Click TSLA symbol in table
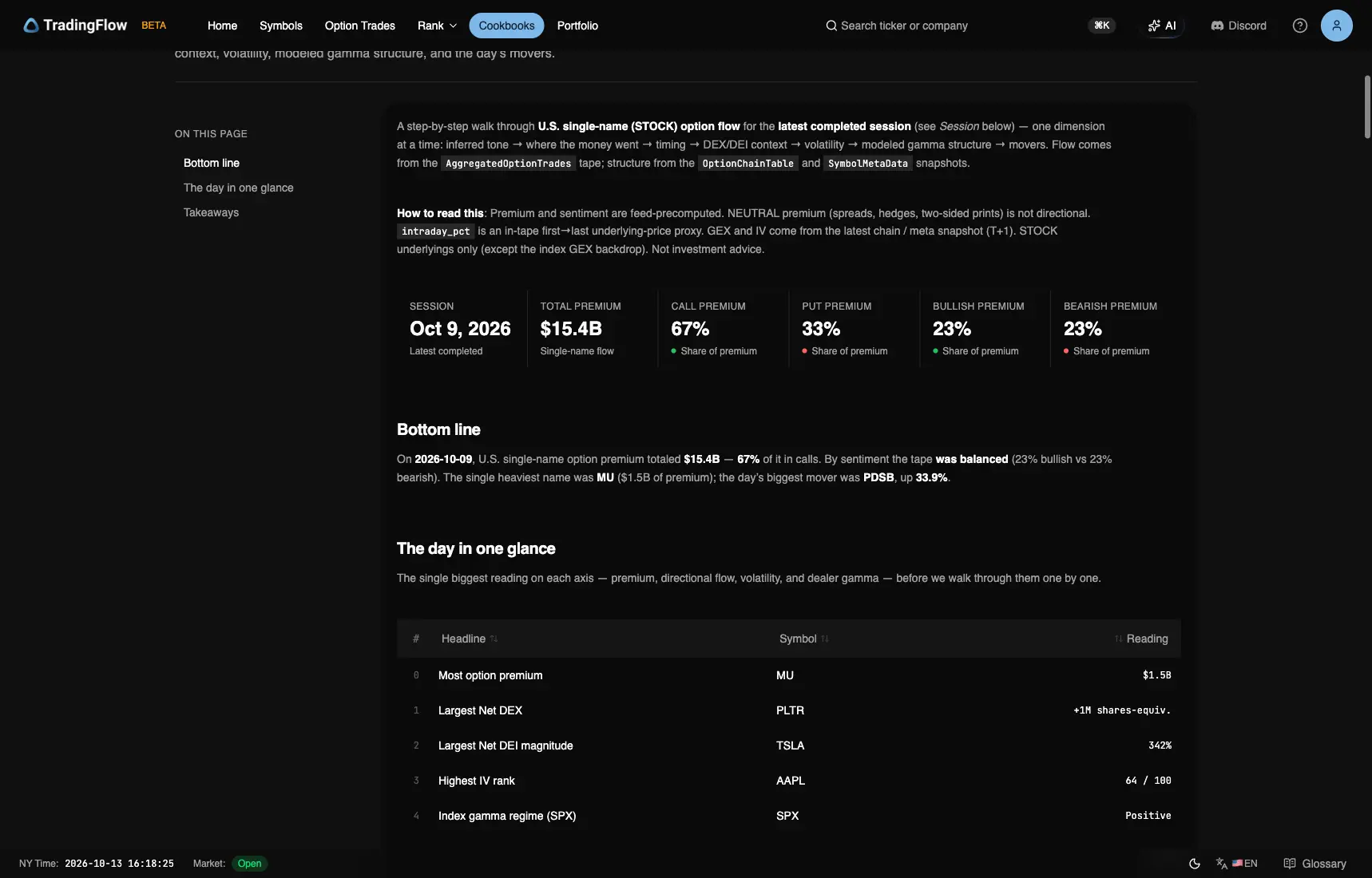Screen dimensions: 1372x878 tap(790, 746)
